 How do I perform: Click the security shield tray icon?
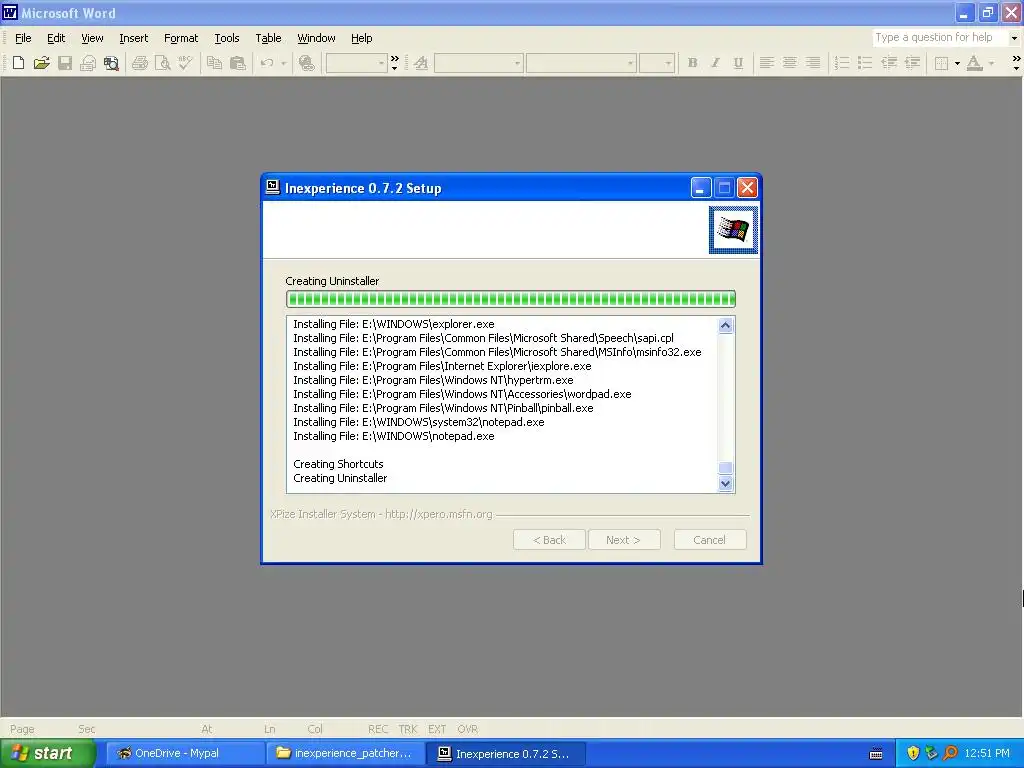coord(913,753)
